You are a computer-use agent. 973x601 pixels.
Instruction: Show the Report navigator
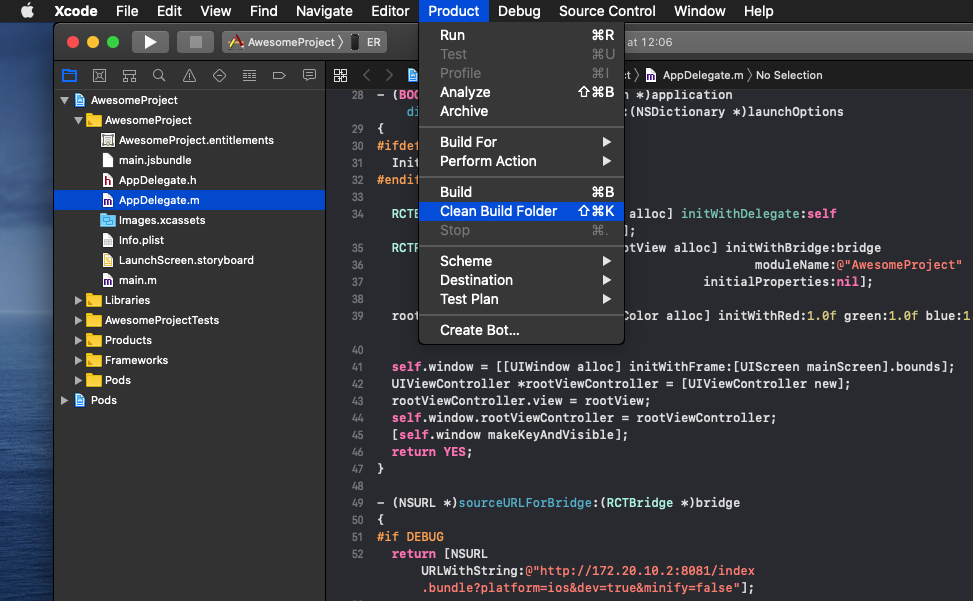click(x=309, y=76)
